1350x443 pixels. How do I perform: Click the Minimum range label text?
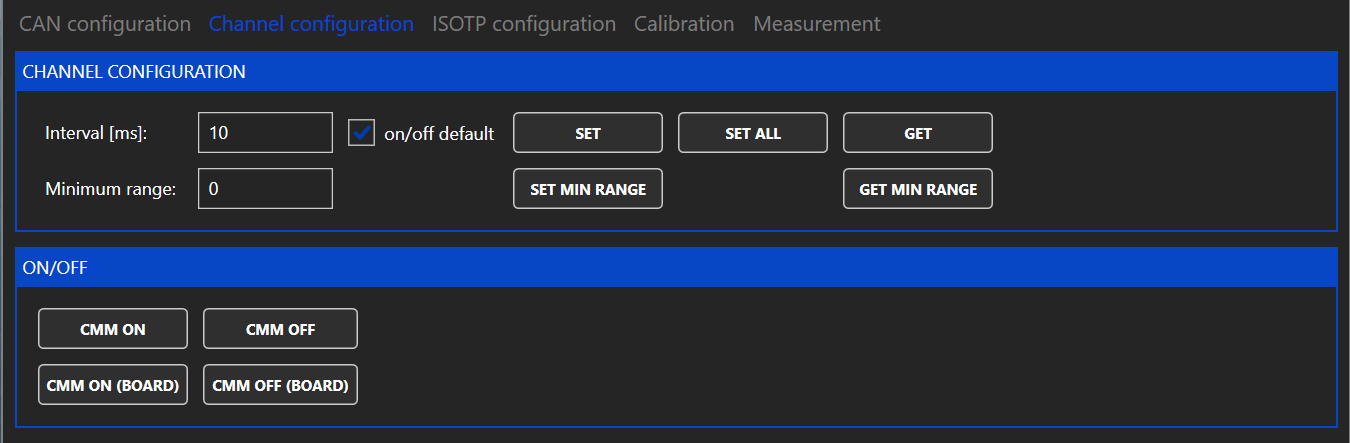(111, 189)
